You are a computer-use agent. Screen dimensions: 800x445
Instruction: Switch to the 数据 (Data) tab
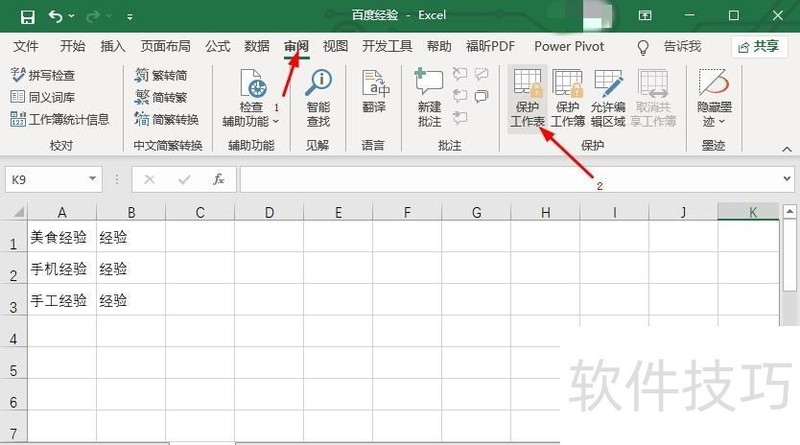click(x=257, y=46)
